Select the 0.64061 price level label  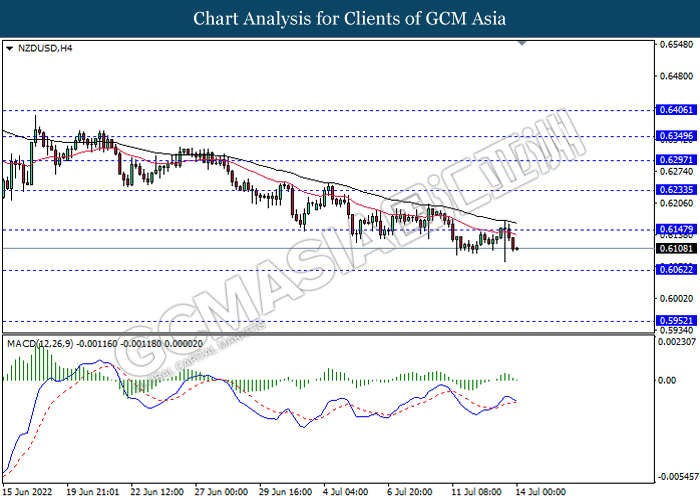[x=676, y=110]
